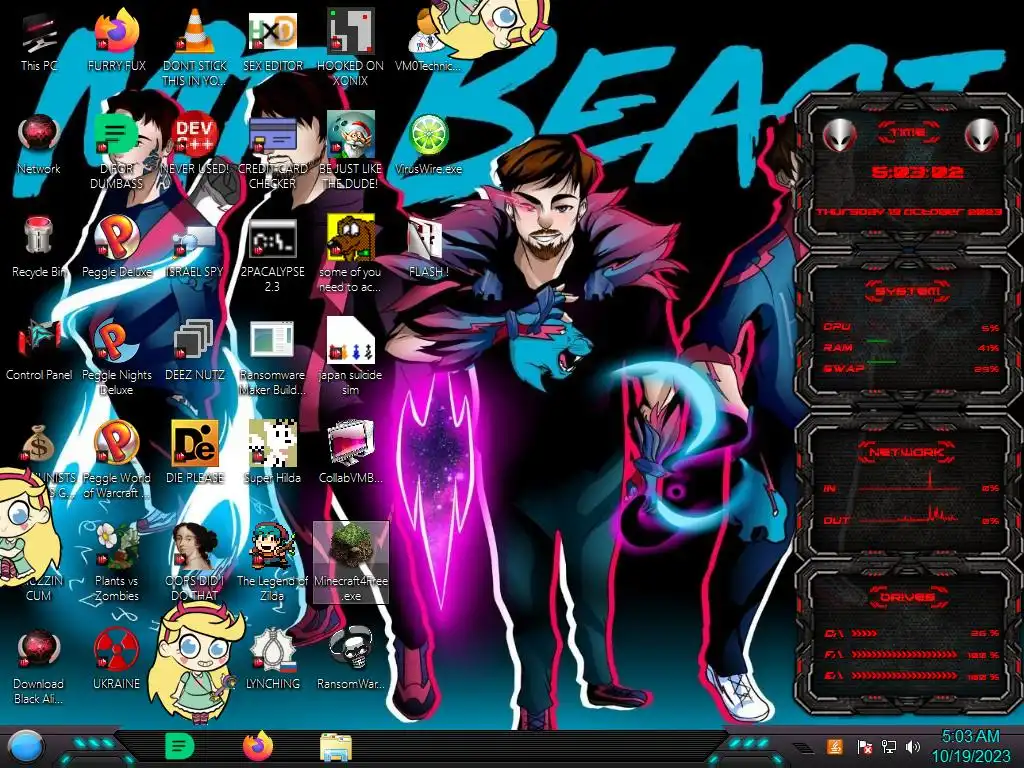Launch Super Hilda game
Image resolution: width=1024 pixels, height=768 pixels.
(x=272, y=453)
